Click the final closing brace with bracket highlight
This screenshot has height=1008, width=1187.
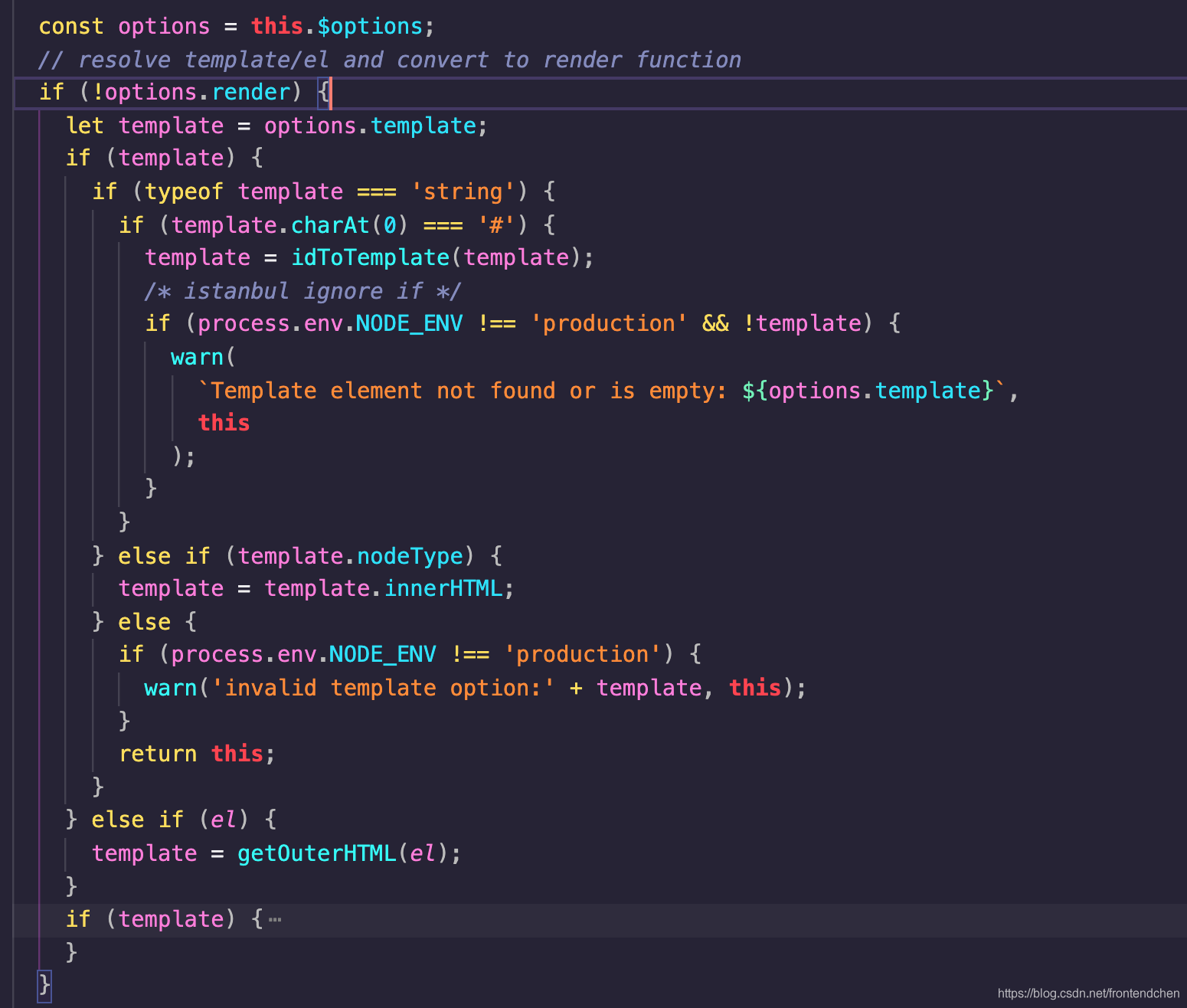click(45, 985)
